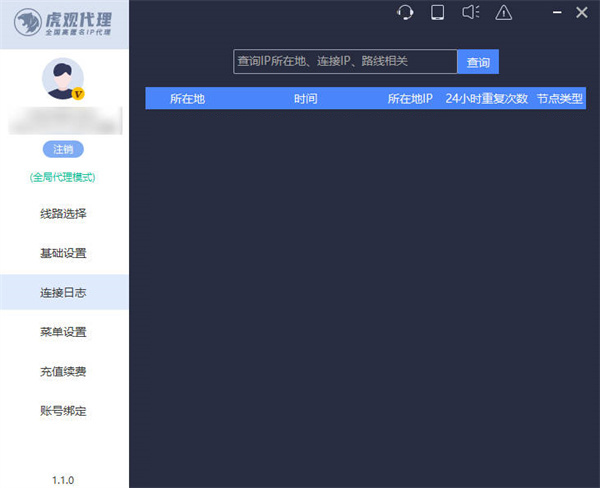This screenshot has width=600, height=488.
Task: Click 注销 to log out
Action: point(63,149)
